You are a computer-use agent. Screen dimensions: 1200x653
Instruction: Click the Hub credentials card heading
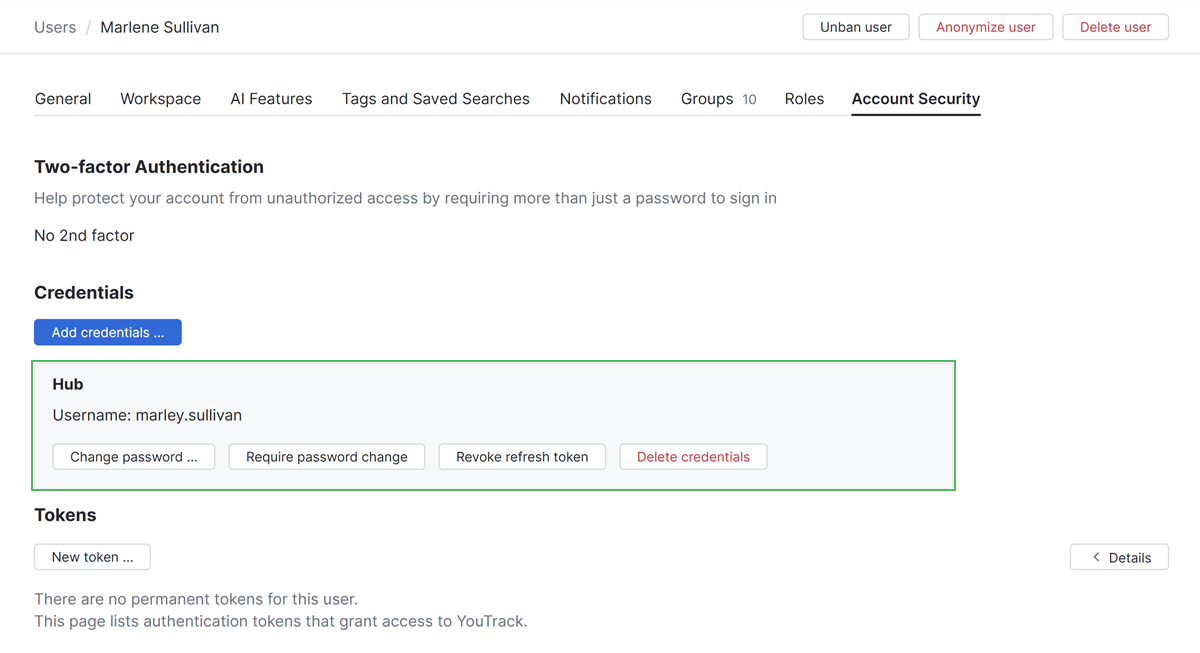[68, 384]
